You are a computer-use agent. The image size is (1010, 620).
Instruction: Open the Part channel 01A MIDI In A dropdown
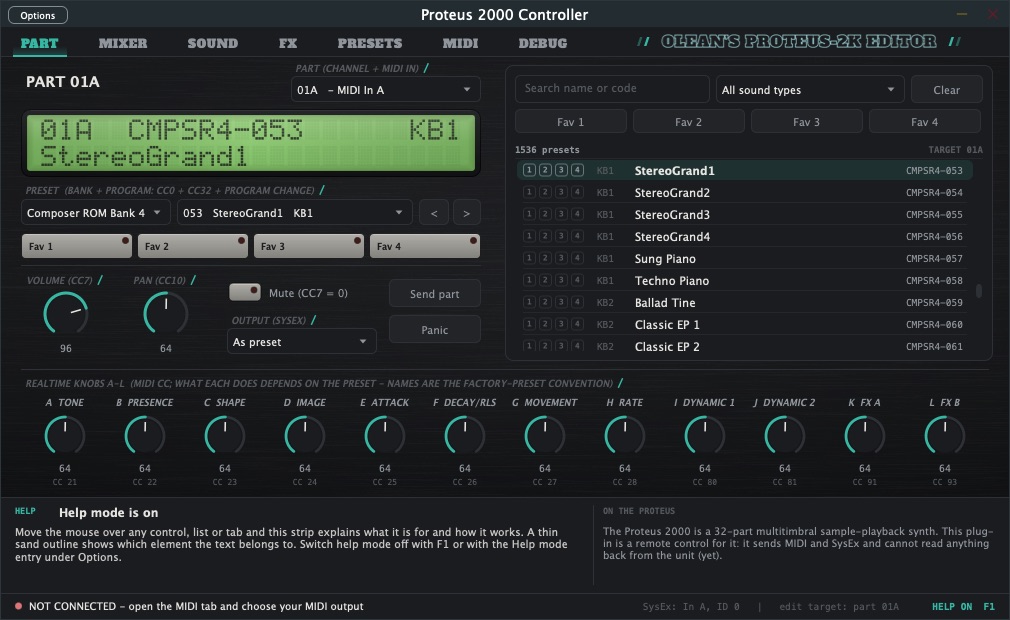(385, 89)
